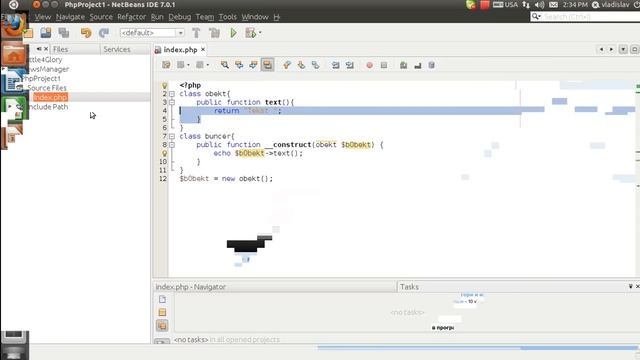
Task: Open the Source menu
Action: pyautogui.click(x=101, y=17)
